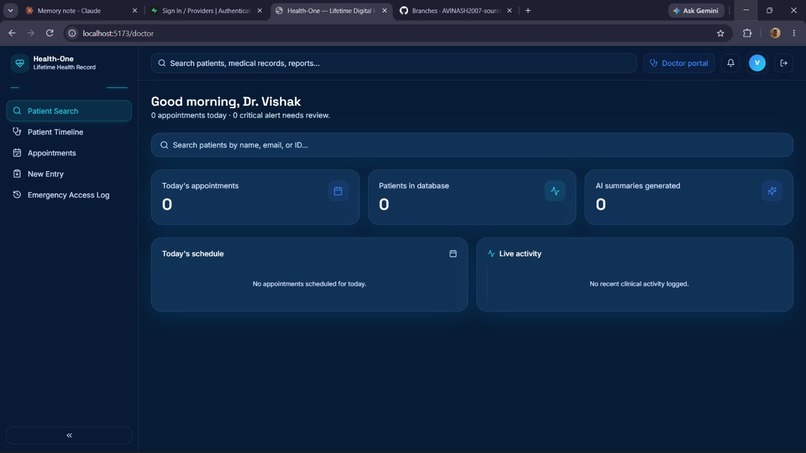The width and height of the screenshot is (806, 453).
Task: Click calendar icon in Today's appointments card
Action: (x=338, y=191)
